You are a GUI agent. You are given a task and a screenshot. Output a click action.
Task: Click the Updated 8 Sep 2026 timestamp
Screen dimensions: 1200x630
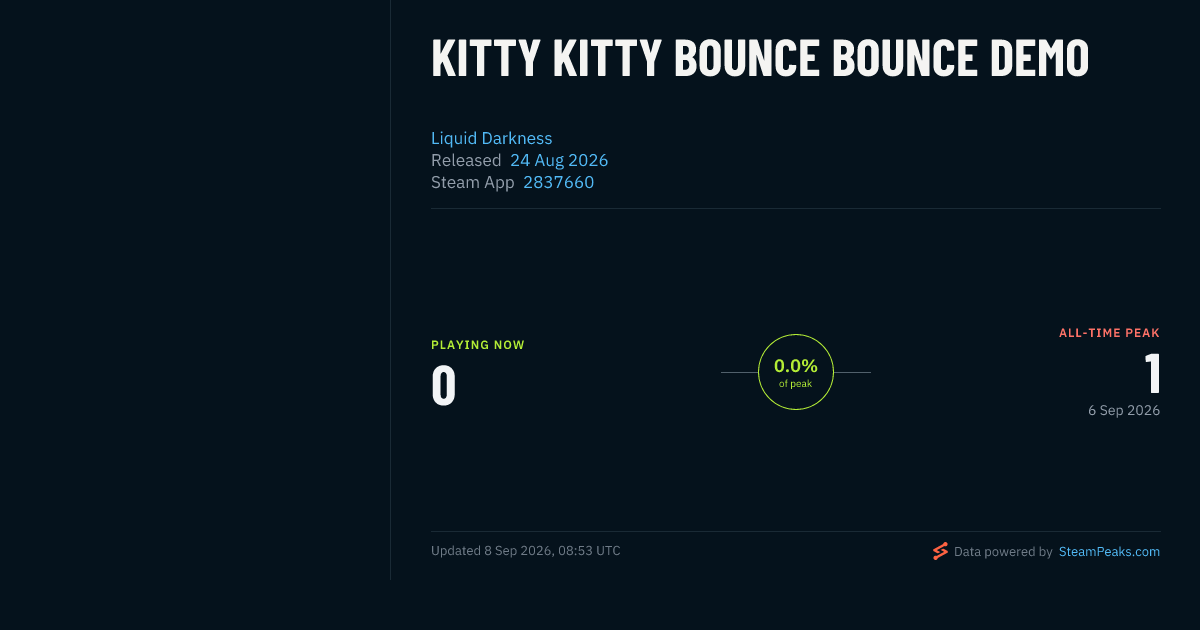(x=526, y=551)
